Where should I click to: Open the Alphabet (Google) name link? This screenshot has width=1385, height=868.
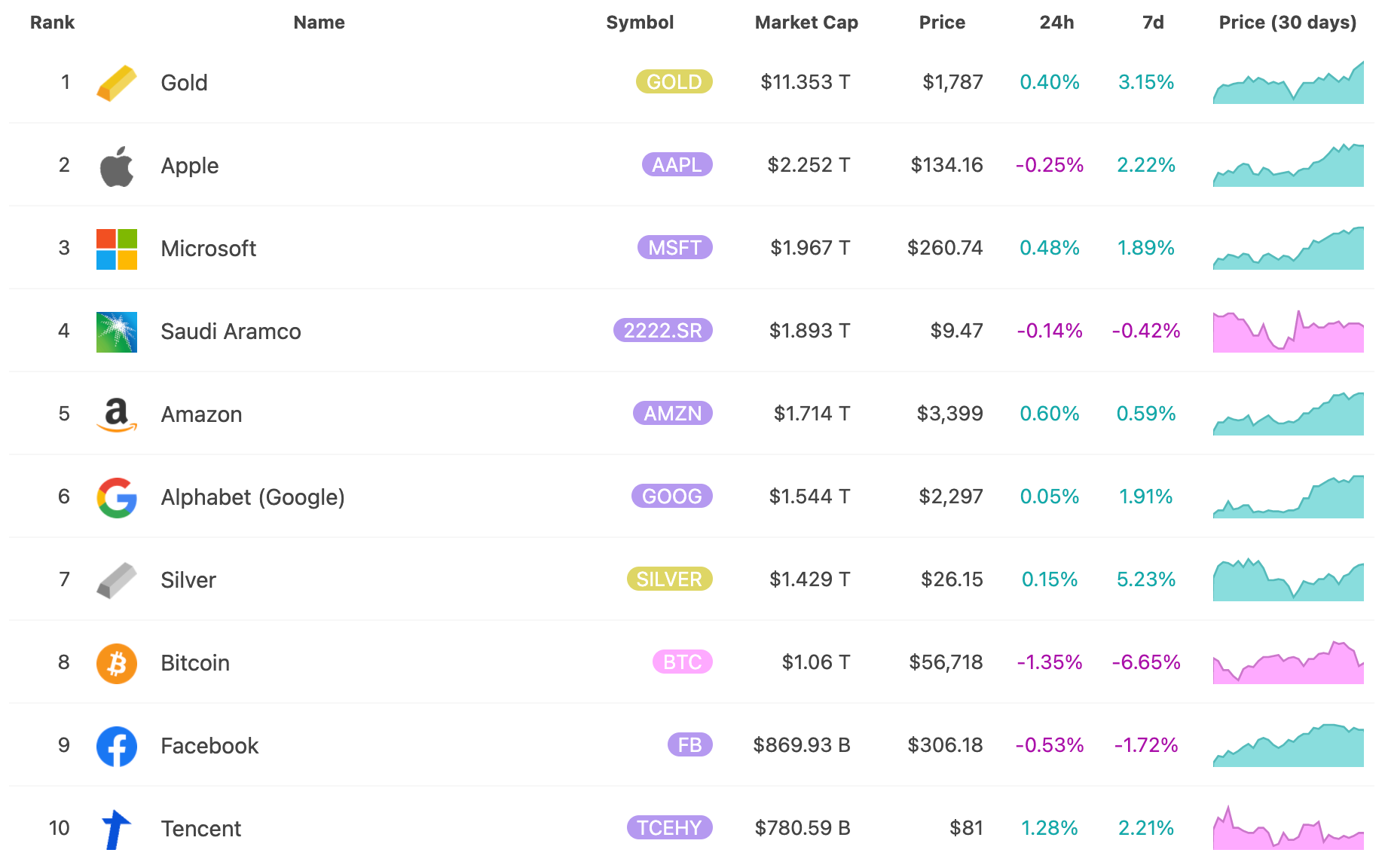(x=252, y=497)
